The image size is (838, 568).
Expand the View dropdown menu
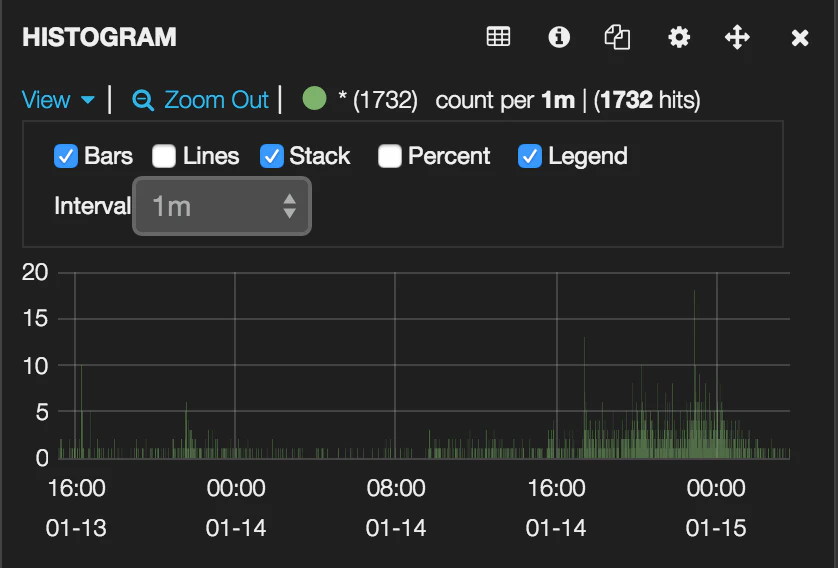(x=58, y=100)
